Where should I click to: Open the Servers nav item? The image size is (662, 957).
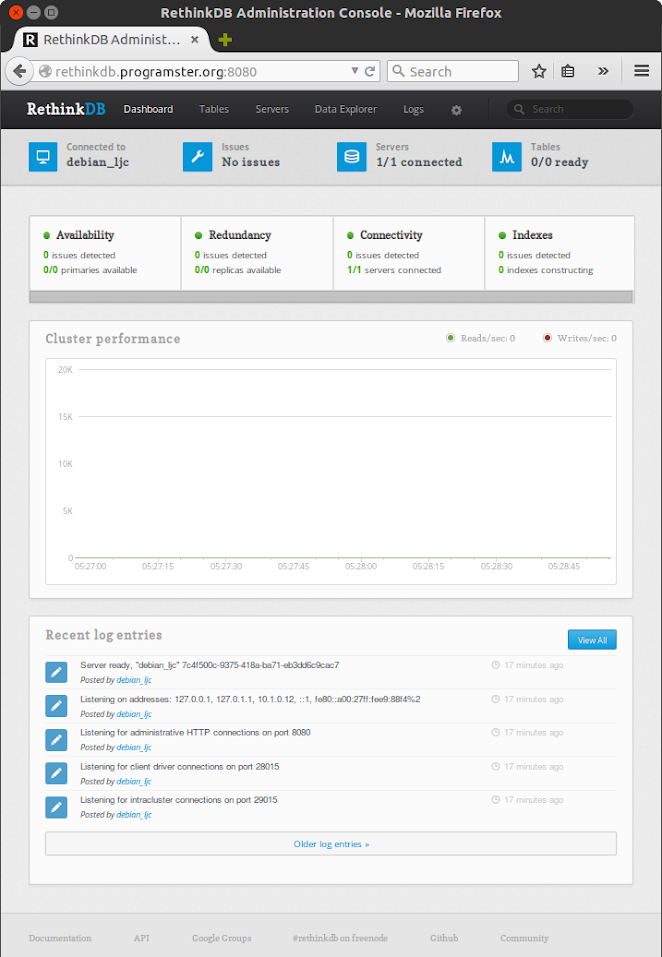(272, 109)
